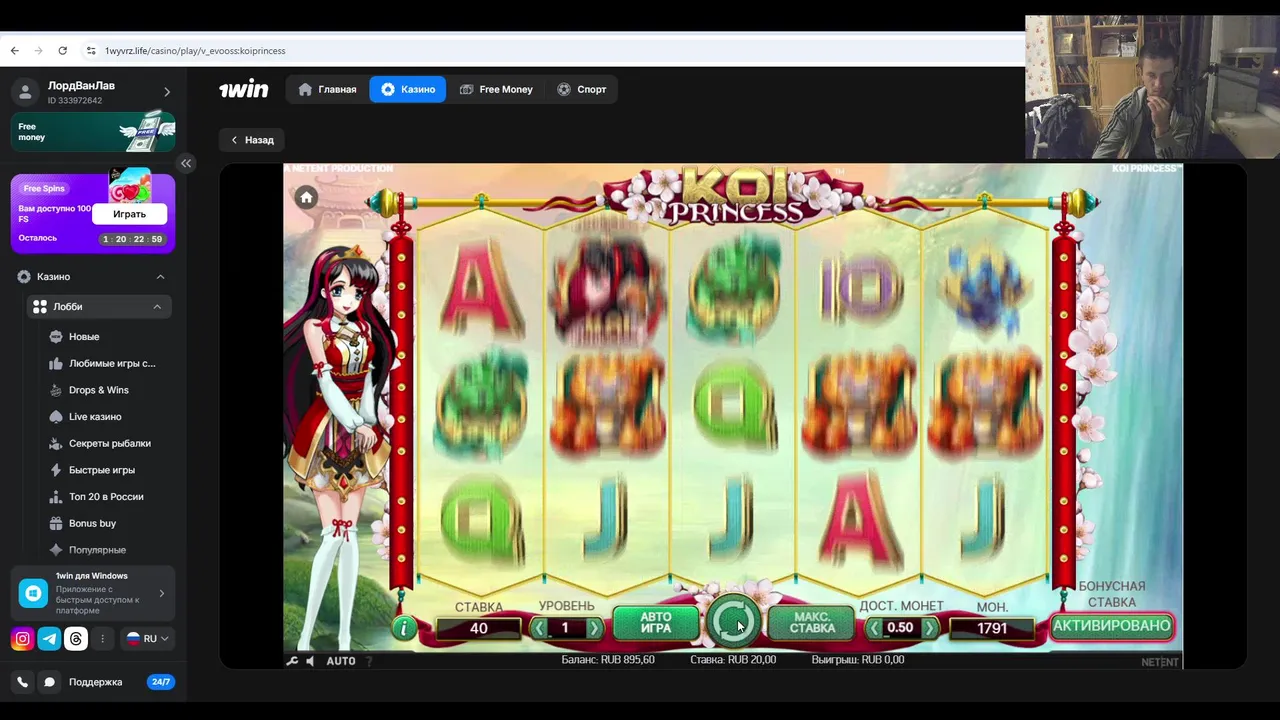Click the Лобби grid icon in sidebar
The width and height of the screenshot is (1280, 720).
[x=40, y=307]
